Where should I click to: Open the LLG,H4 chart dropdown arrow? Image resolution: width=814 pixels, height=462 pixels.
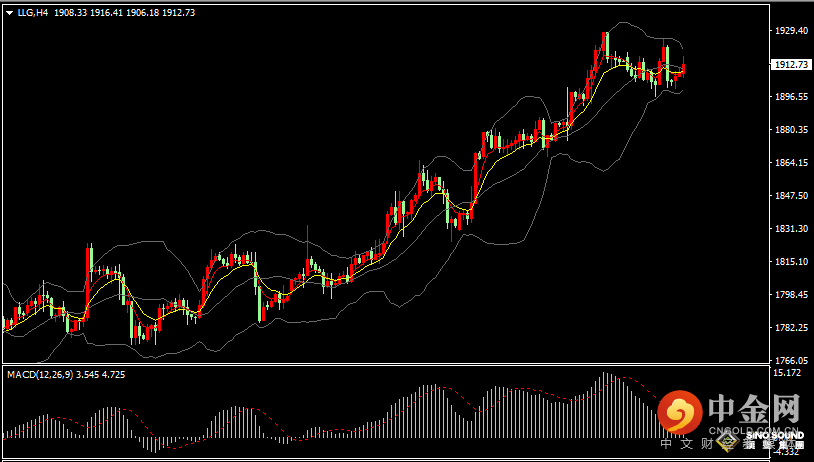(x=8, y=13)
